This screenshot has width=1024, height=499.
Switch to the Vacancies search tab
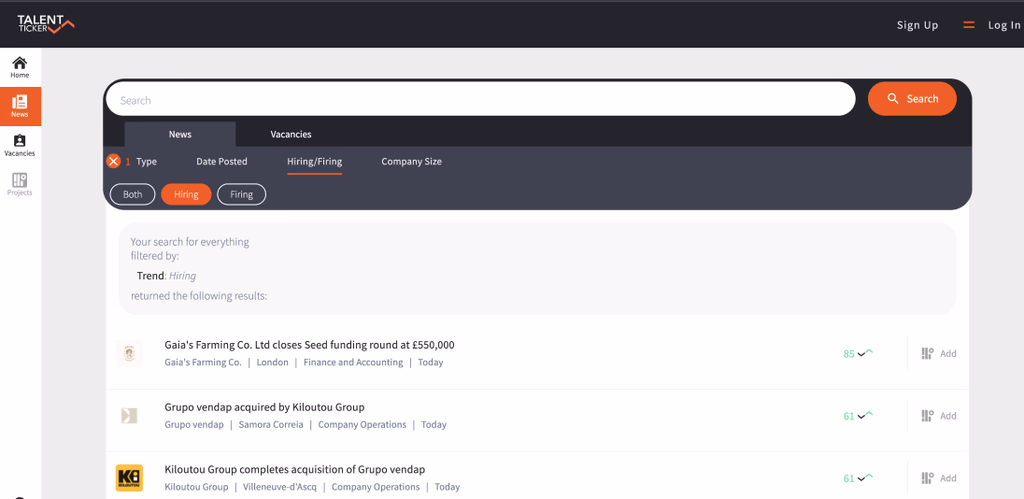click(291, 134)
